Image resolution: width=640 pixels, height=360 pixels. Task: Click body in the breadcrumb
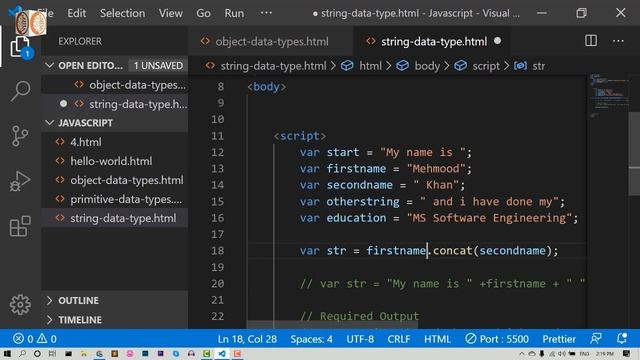tap(427, 66)
